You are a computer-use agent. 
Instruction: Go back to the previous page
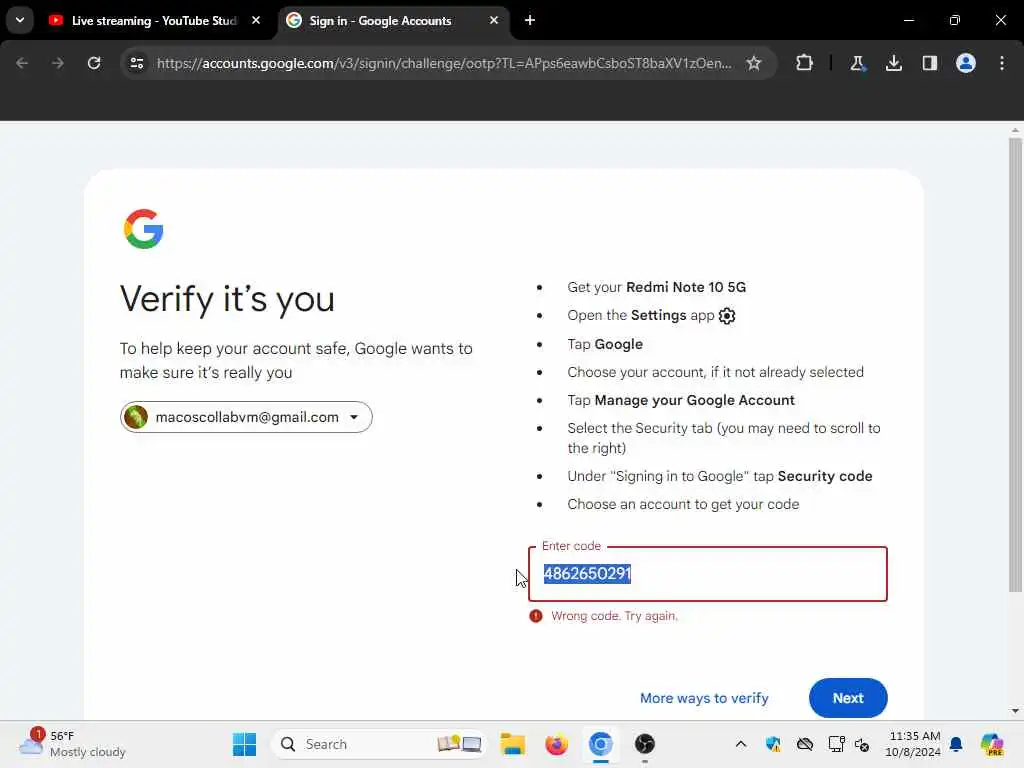click(x=22, y=63)
